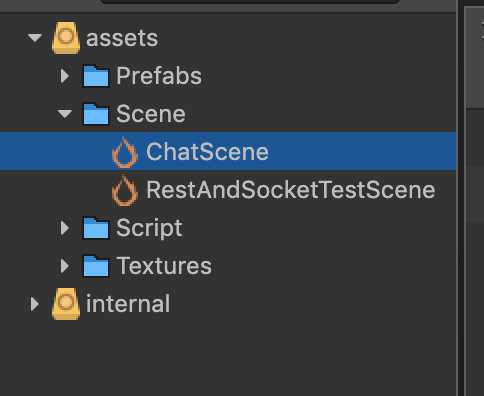484x396 pixels.
Task: Click the panel divider beside the asset tree
Action: pyautogui.click(x=461, y=200)
